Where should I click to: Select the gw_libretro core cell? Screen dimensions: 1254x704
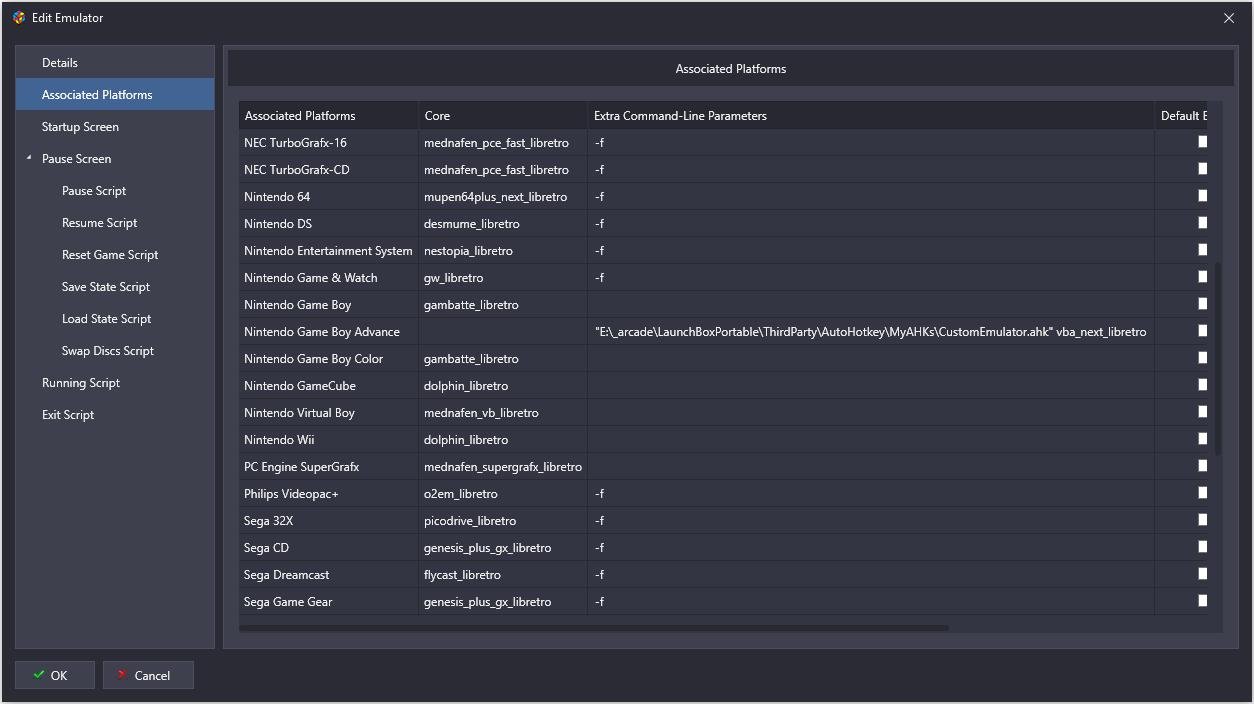[503, 277]
